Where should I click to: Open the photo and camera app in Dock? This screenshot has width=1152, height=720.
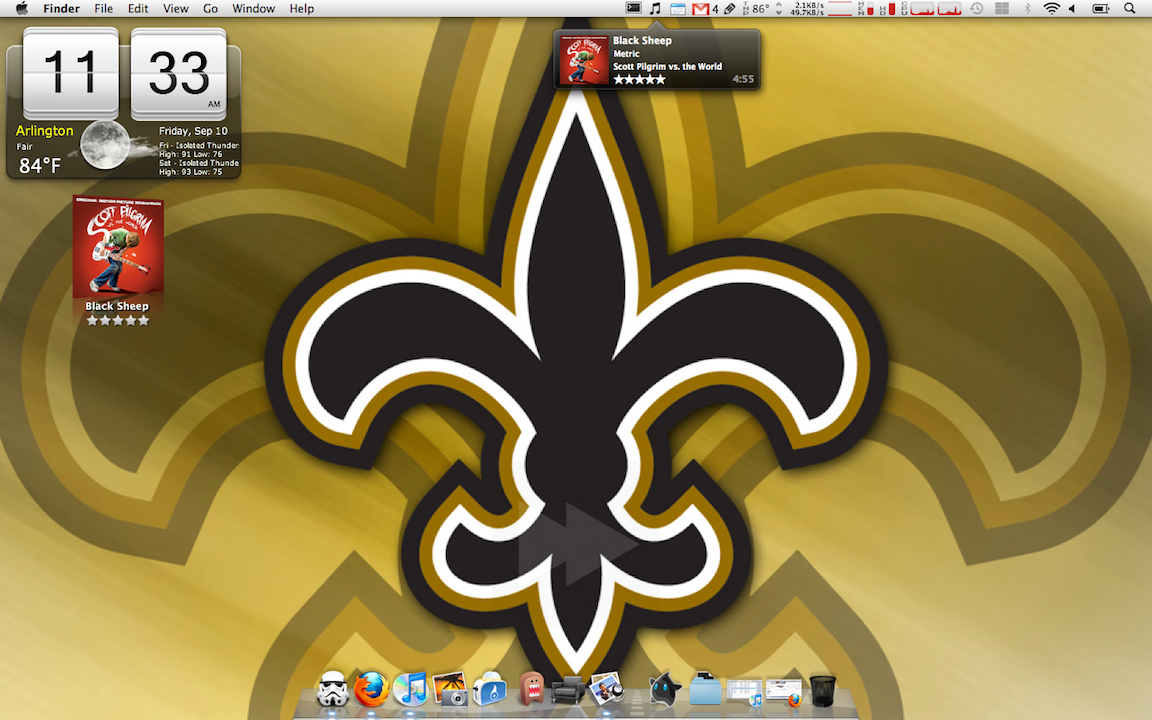pyautogui.click(x=450, y=690)
